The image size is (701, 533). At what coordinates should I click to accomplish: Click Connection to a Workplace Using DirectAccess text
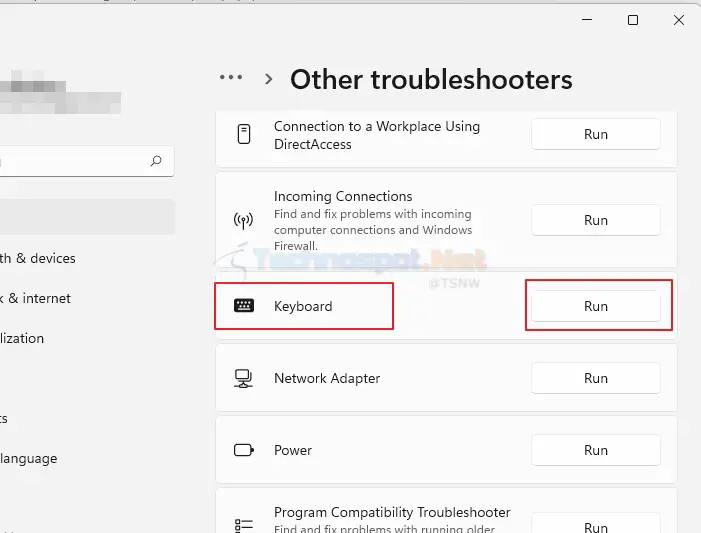click(377, 135)
